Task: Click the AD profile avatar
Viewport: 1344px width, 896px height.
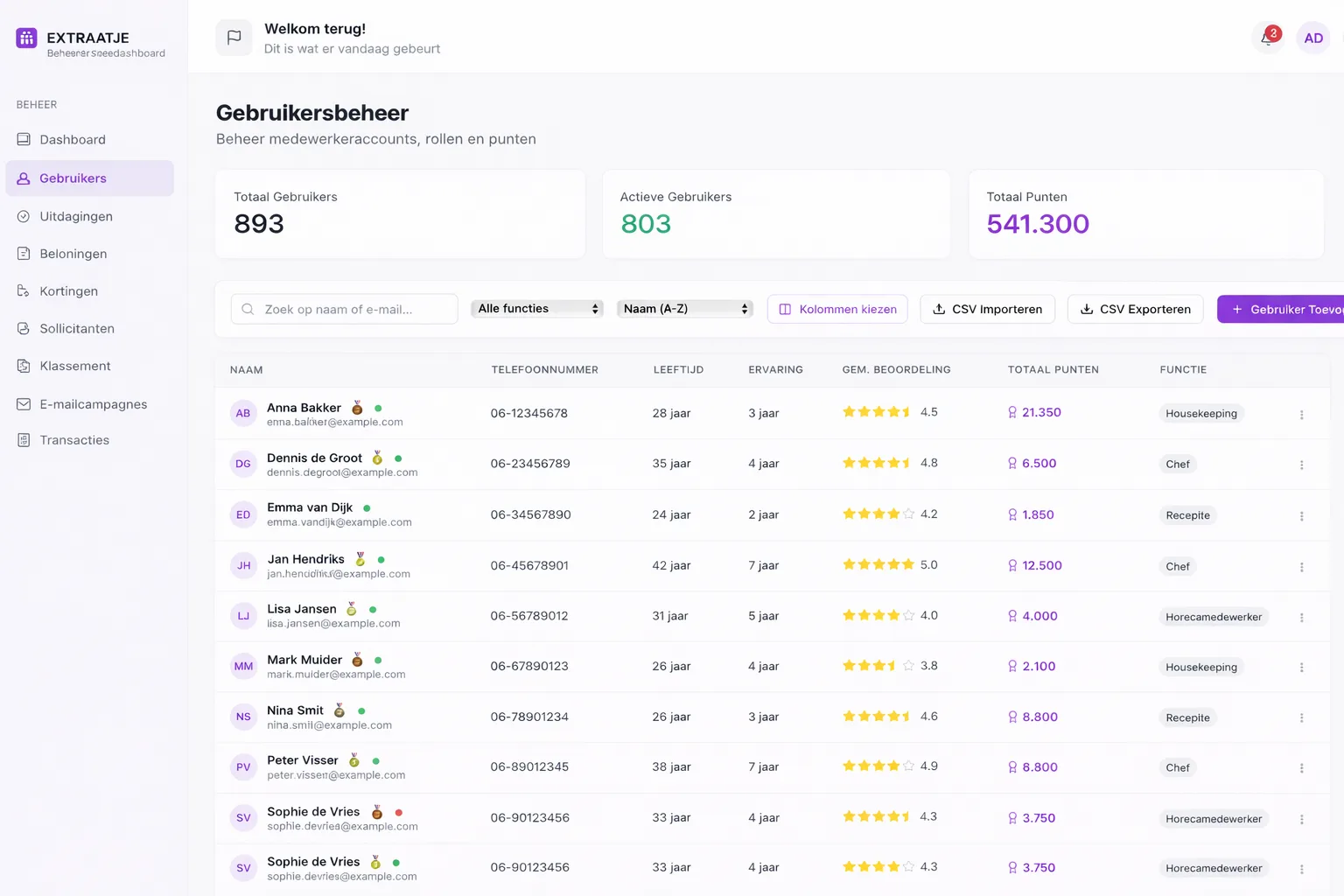Action: 1313,38
